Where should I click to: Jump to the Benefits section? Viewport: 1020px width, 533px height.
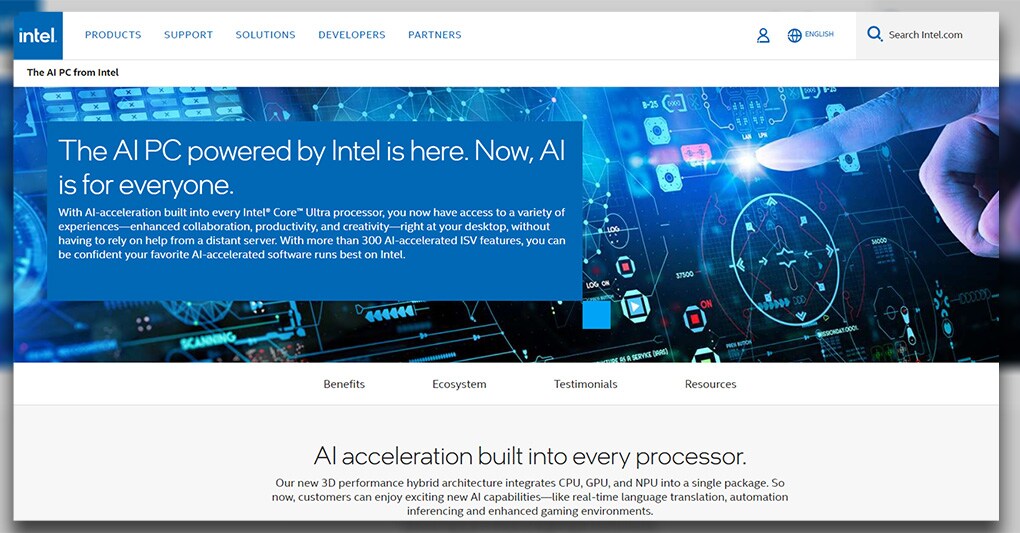(x=344, y=384)
